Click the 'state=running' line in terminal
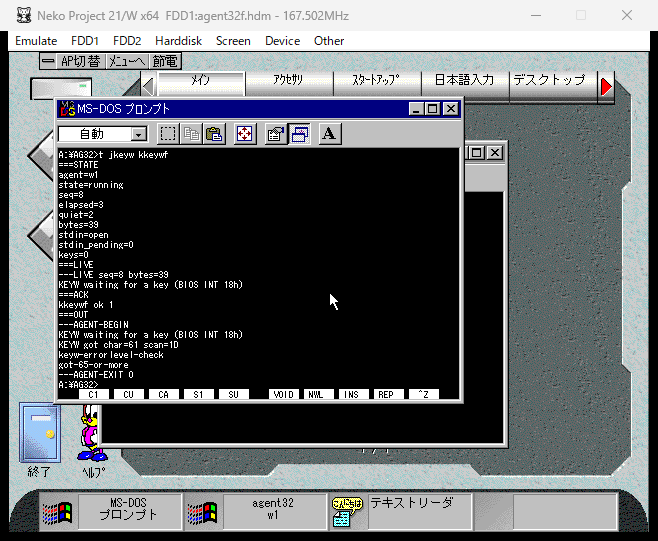Viewport: 658px width, 541px height. tap(91, 185)
